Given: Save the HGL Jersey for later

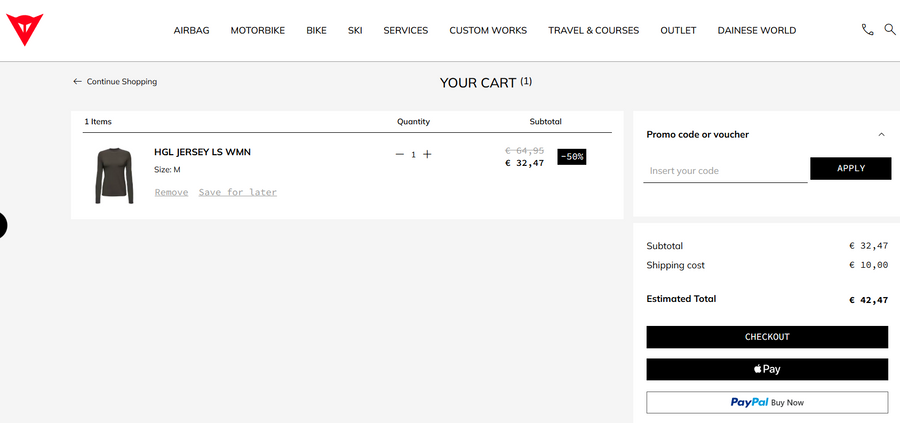Looking at the screenshot, I should coord(238,192).
